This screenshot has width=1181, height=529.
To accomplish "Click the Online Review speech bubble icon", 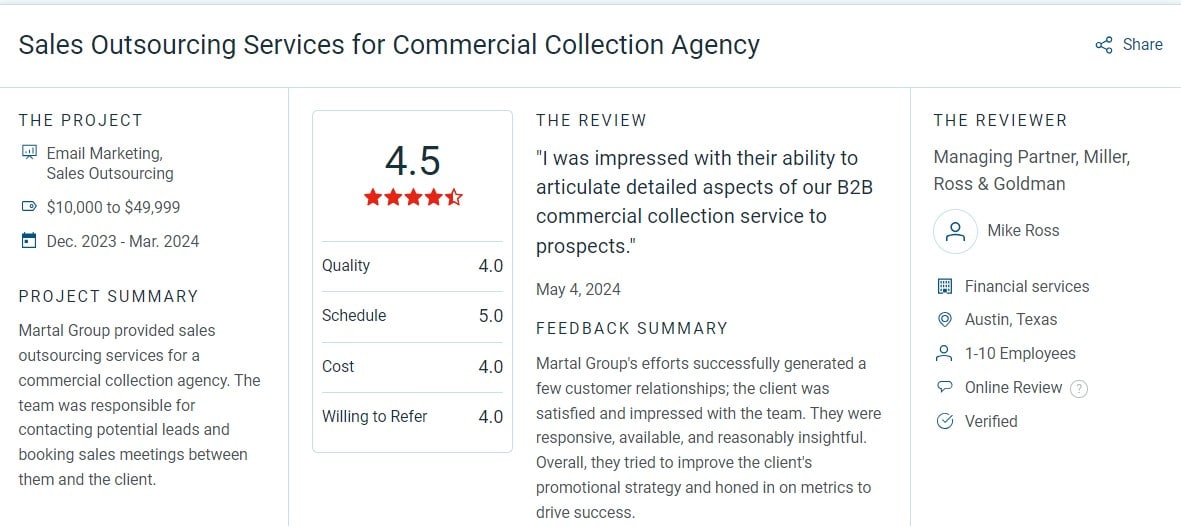I will coord(944,387).
